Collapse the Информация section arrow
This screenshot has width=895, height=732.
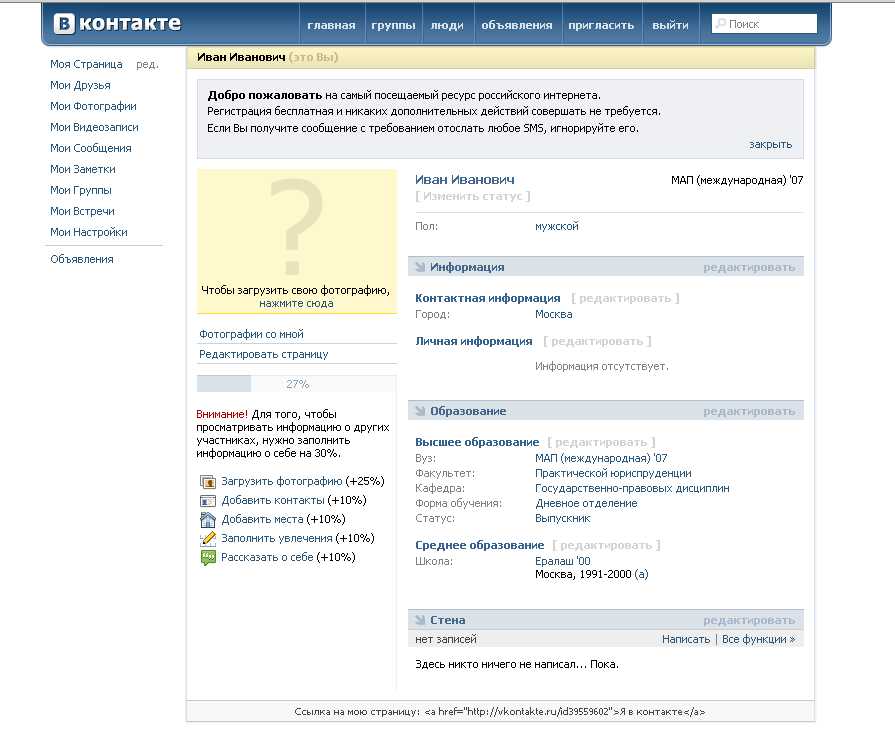click(421, 267)
